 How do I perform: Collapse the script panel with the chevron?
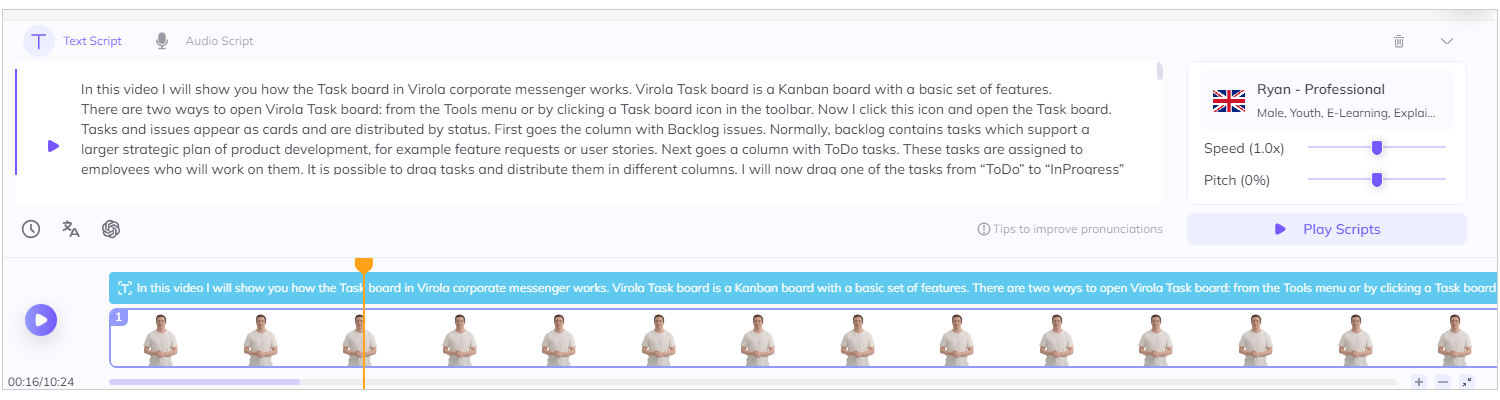click(x=1446, y=41)
